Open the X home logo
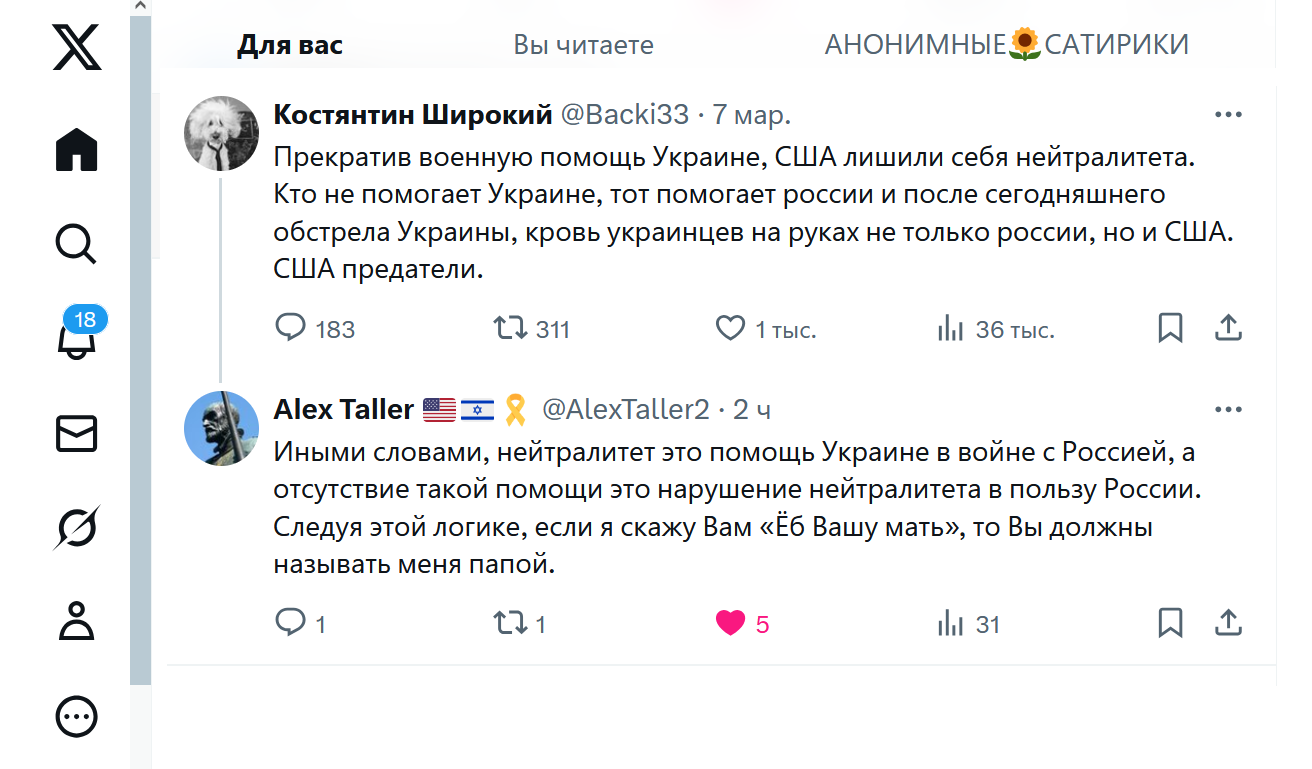The width and height of the screenshot is (1312, 769). pos(77,47)
